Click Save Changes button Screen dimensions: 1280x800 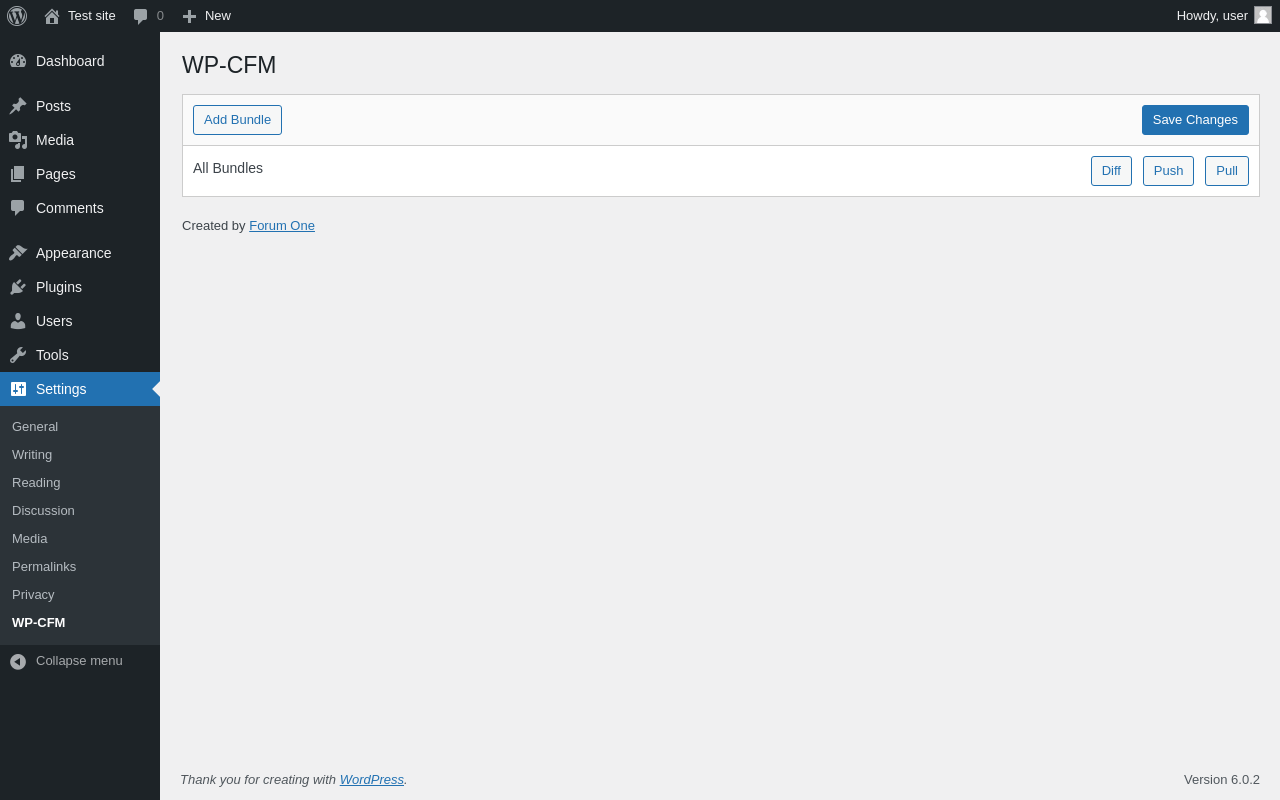(1195, 120)
